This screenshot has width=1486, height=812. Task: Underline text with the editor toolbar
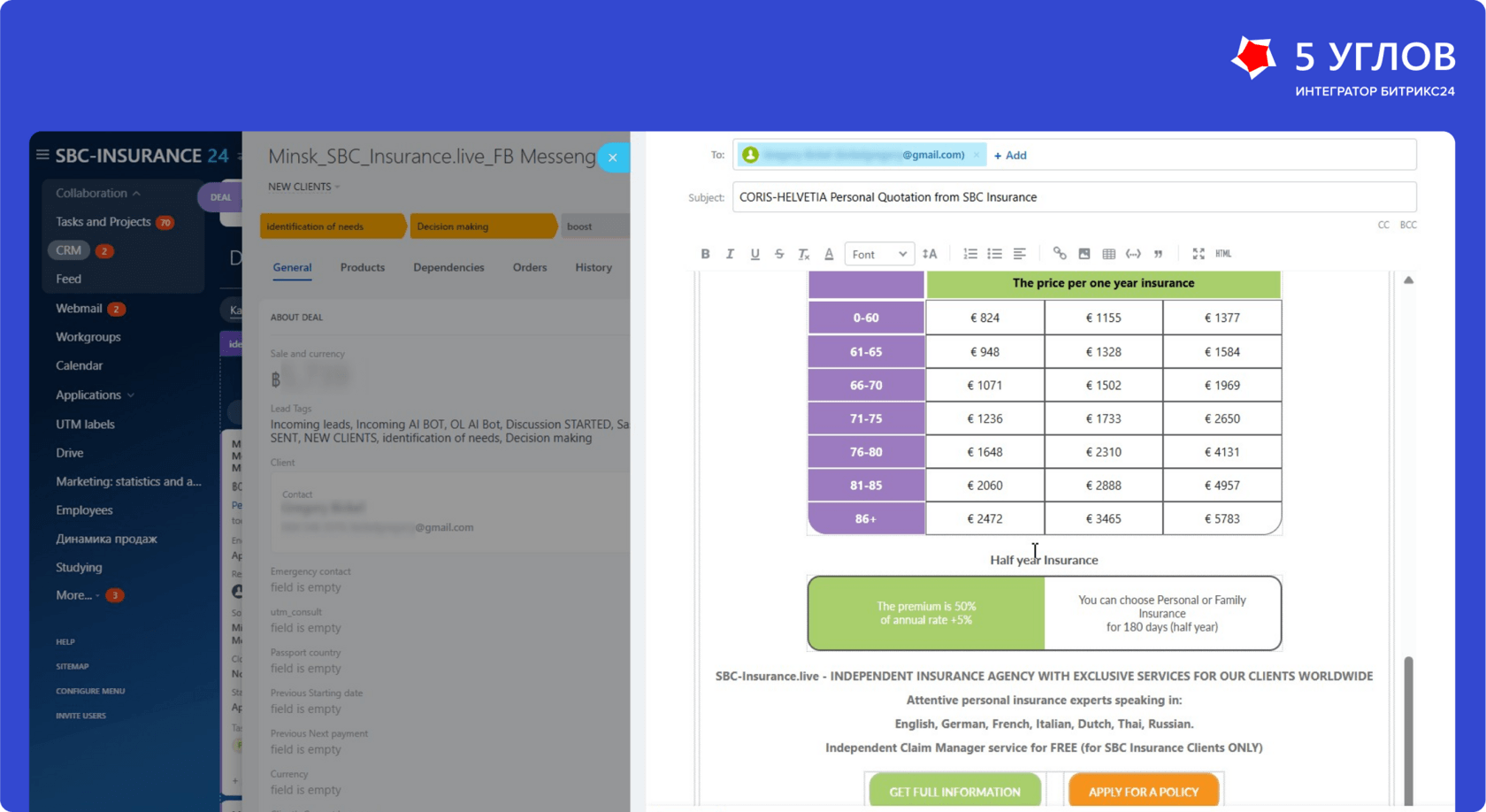tap(754, 254)
